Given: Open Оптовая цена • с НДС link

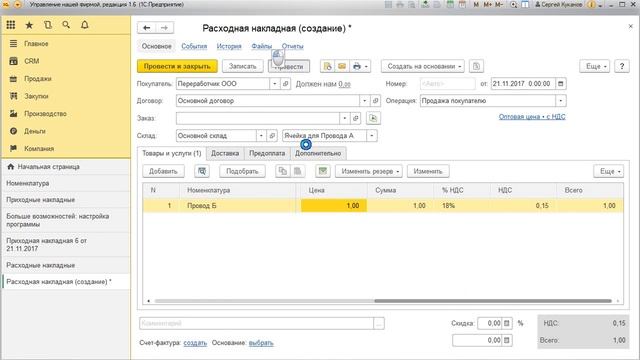Looking at the screenshot, I should 532,117.
